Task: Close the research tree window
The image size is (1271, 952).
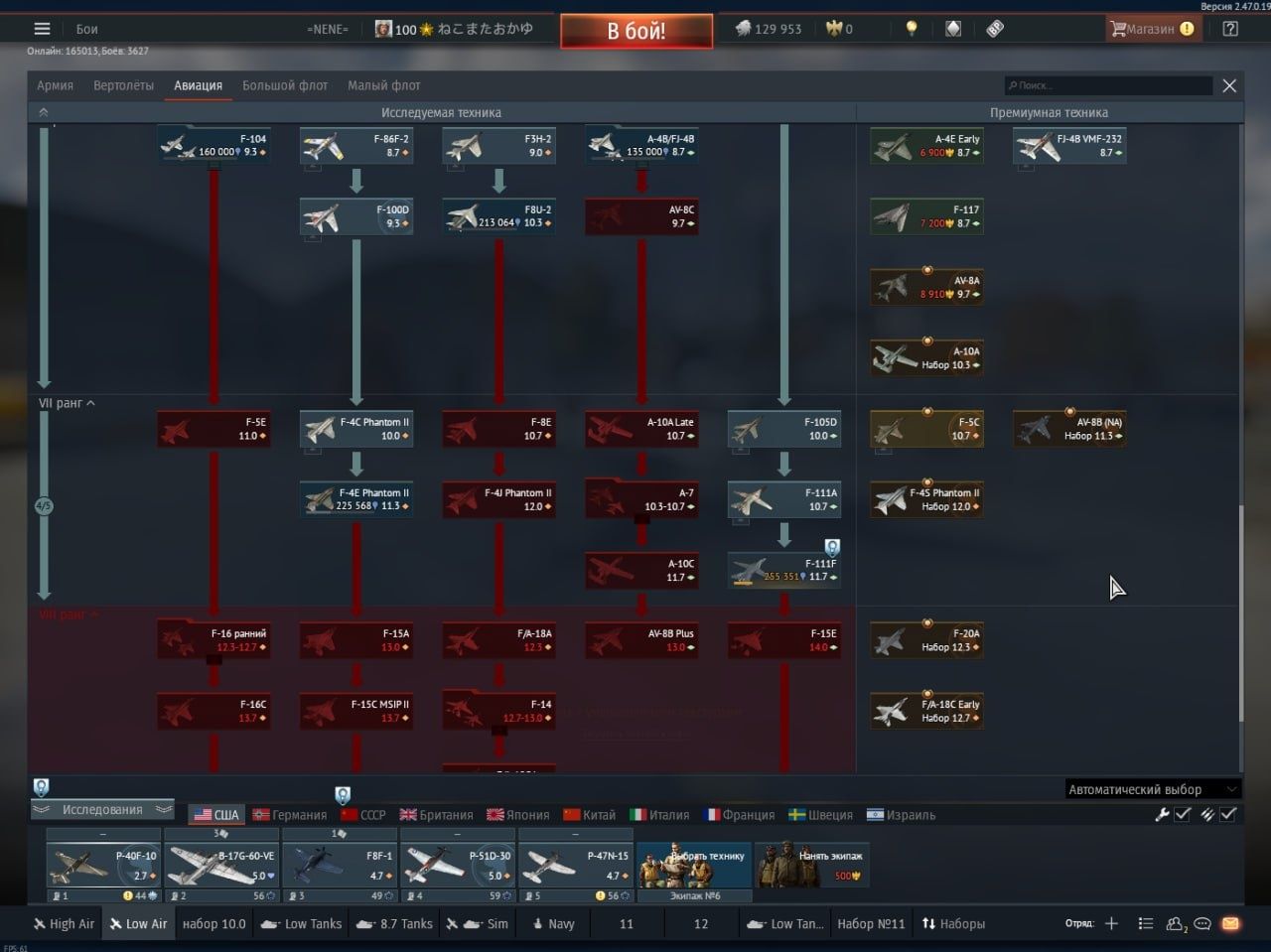Action: coord(1229,85)
